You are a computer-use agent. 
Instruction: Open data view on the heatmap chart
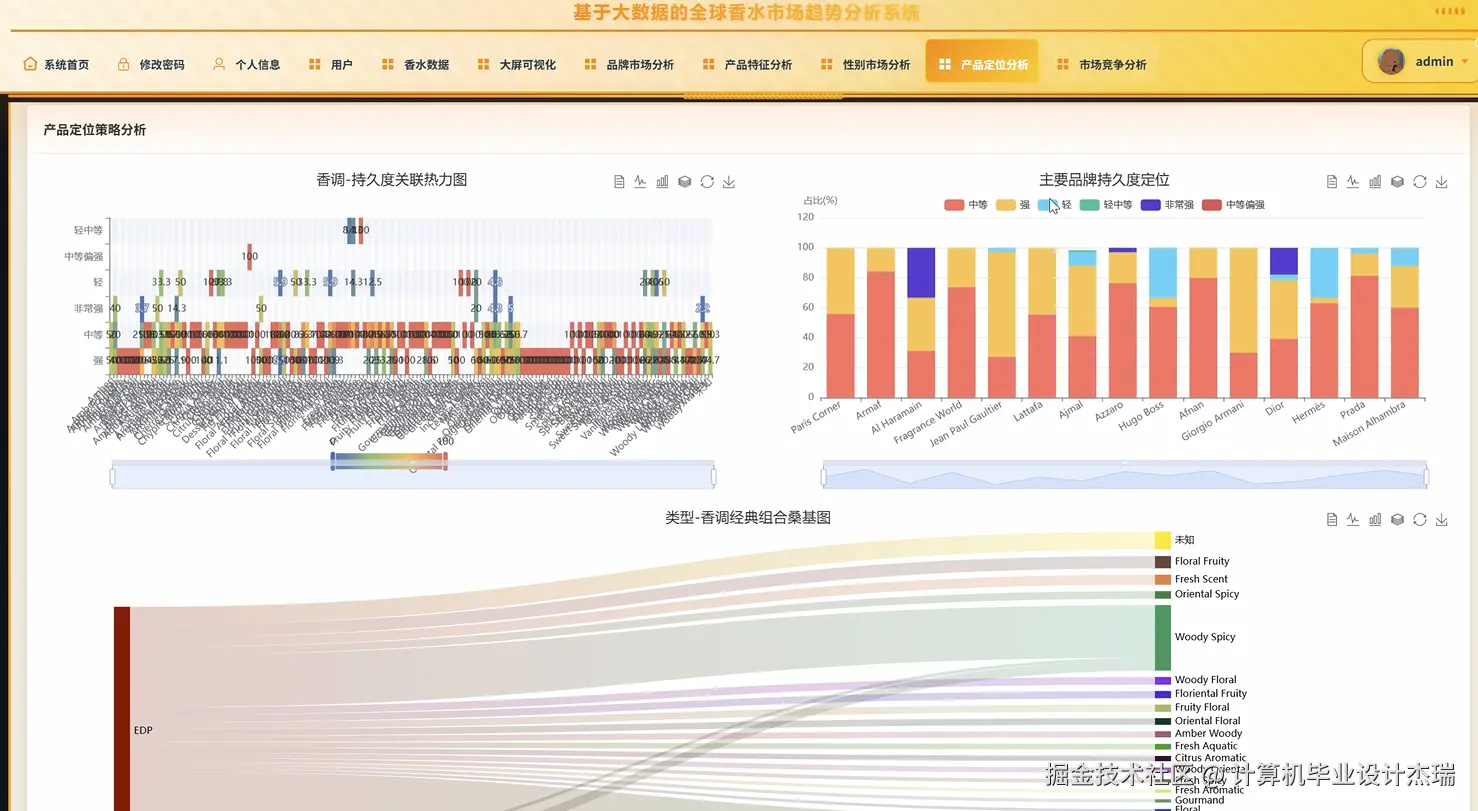tap(619, 182)
